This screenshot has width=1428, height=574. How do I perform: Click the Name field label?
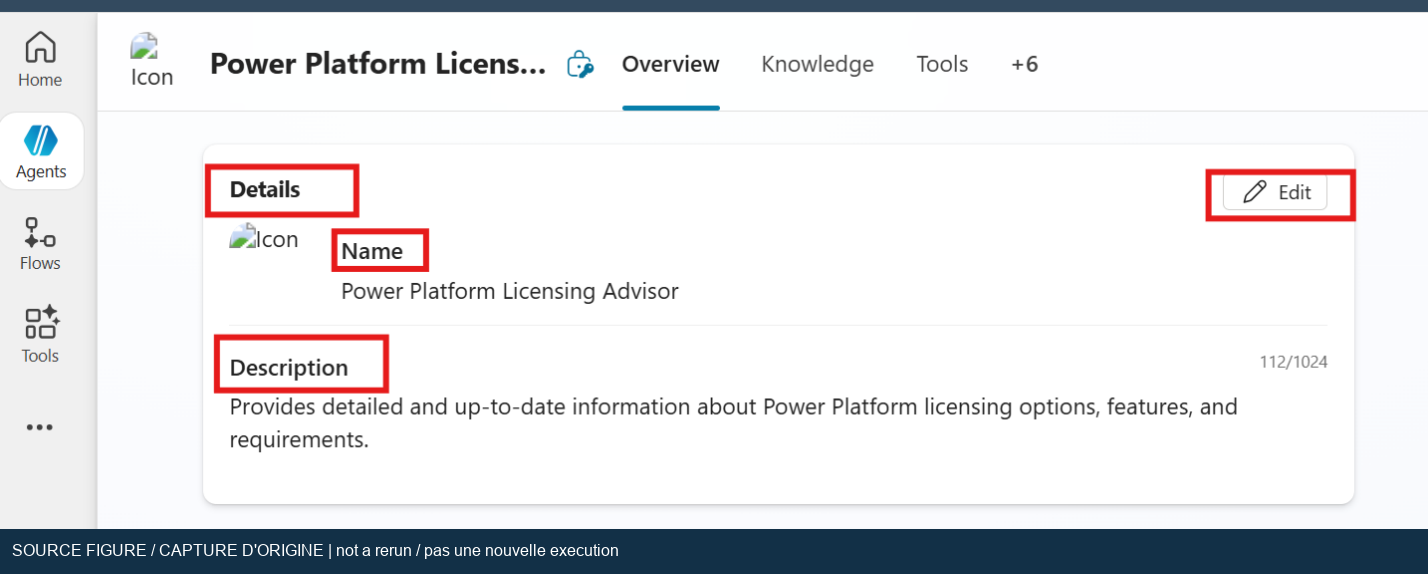pos(372,252)
